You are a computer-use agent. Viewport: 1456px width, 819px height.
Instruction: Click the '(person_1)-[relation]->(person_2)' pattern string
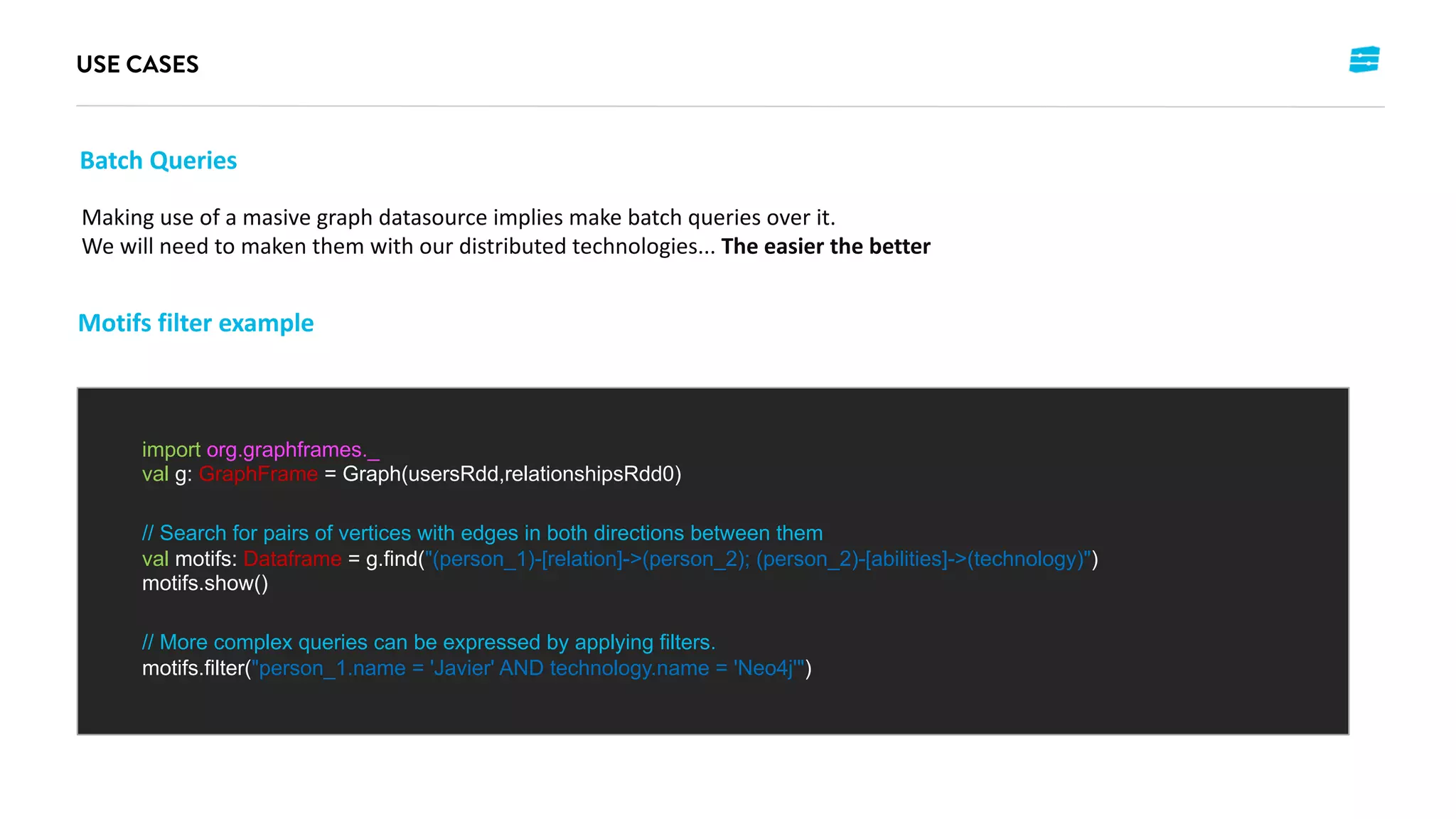(x=587, y=559)
